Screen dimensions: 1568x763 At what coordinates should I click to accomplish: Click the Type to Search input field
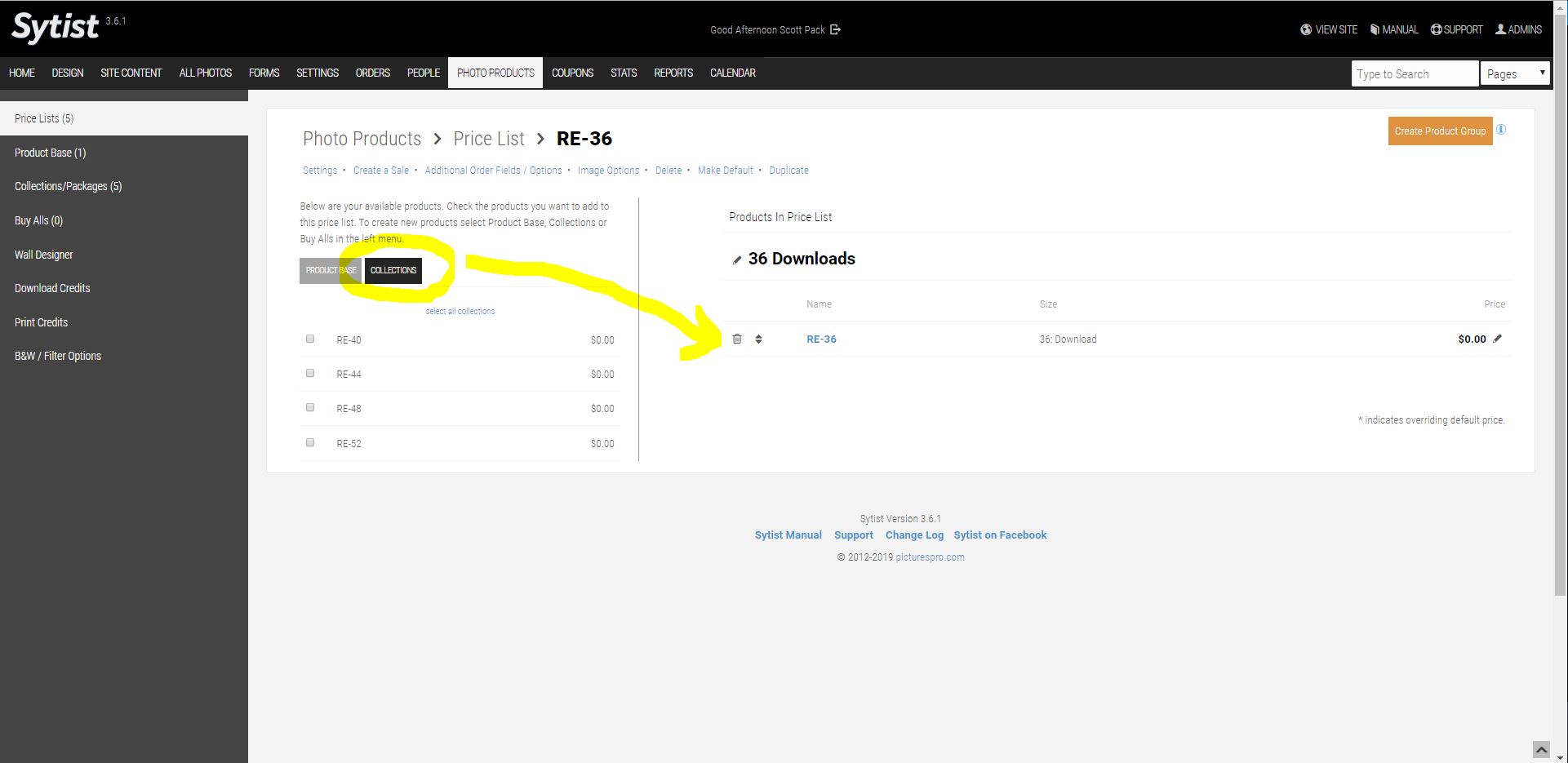(1415, 73)
